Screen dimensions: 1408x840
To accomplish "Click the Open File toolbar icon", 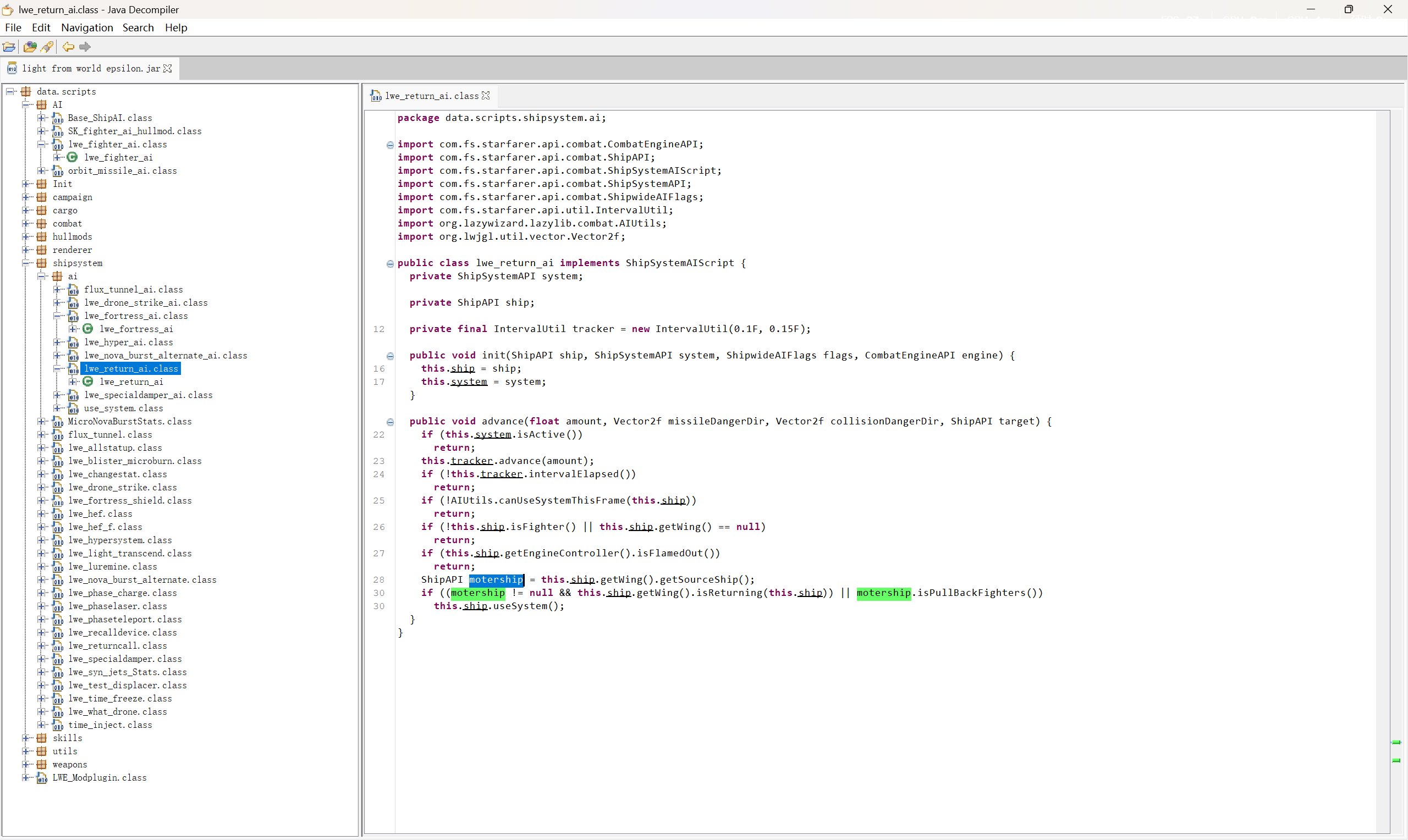I will click(9, 47).
